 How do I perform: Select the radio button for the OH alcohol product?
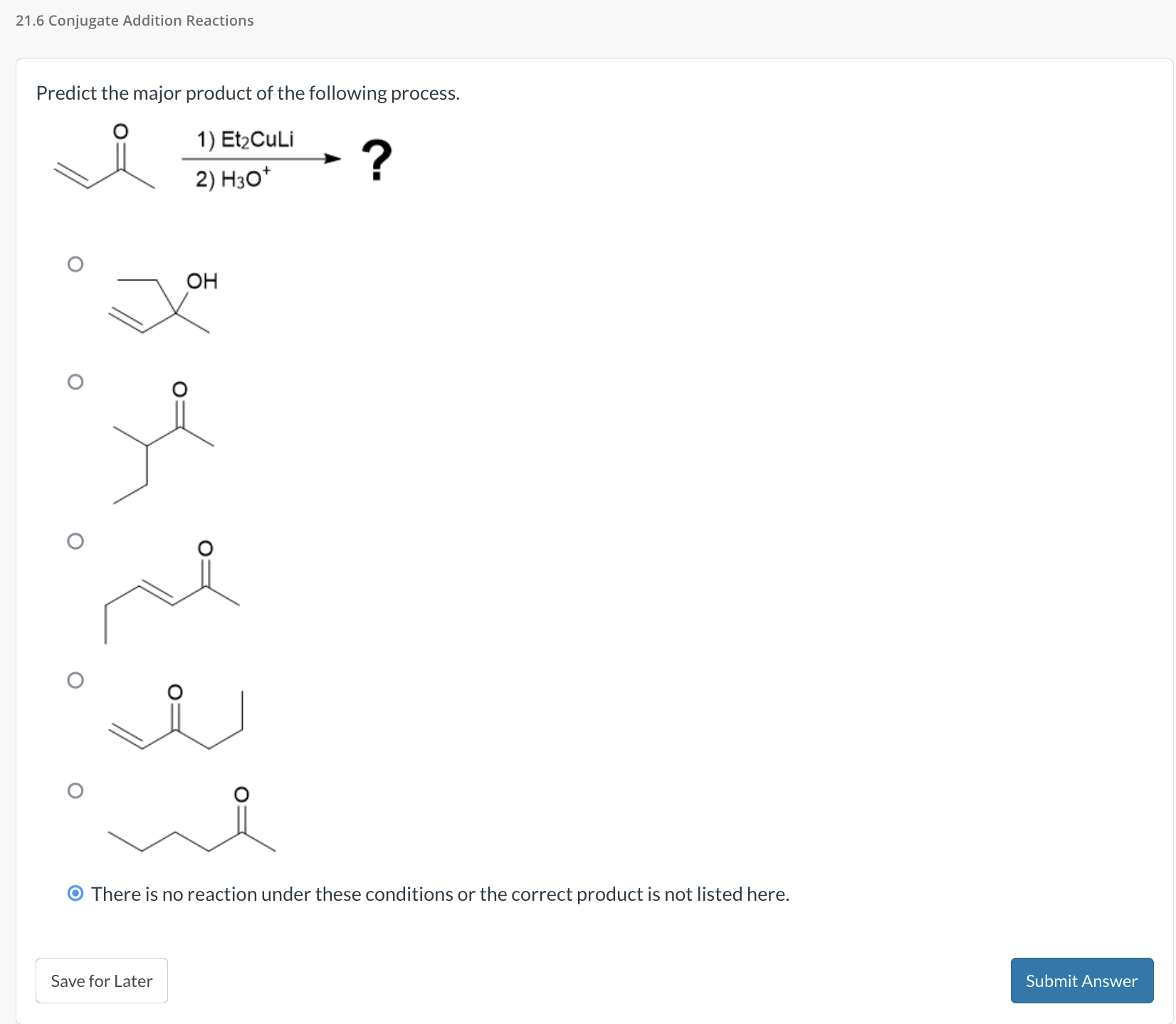pos(76,263)
